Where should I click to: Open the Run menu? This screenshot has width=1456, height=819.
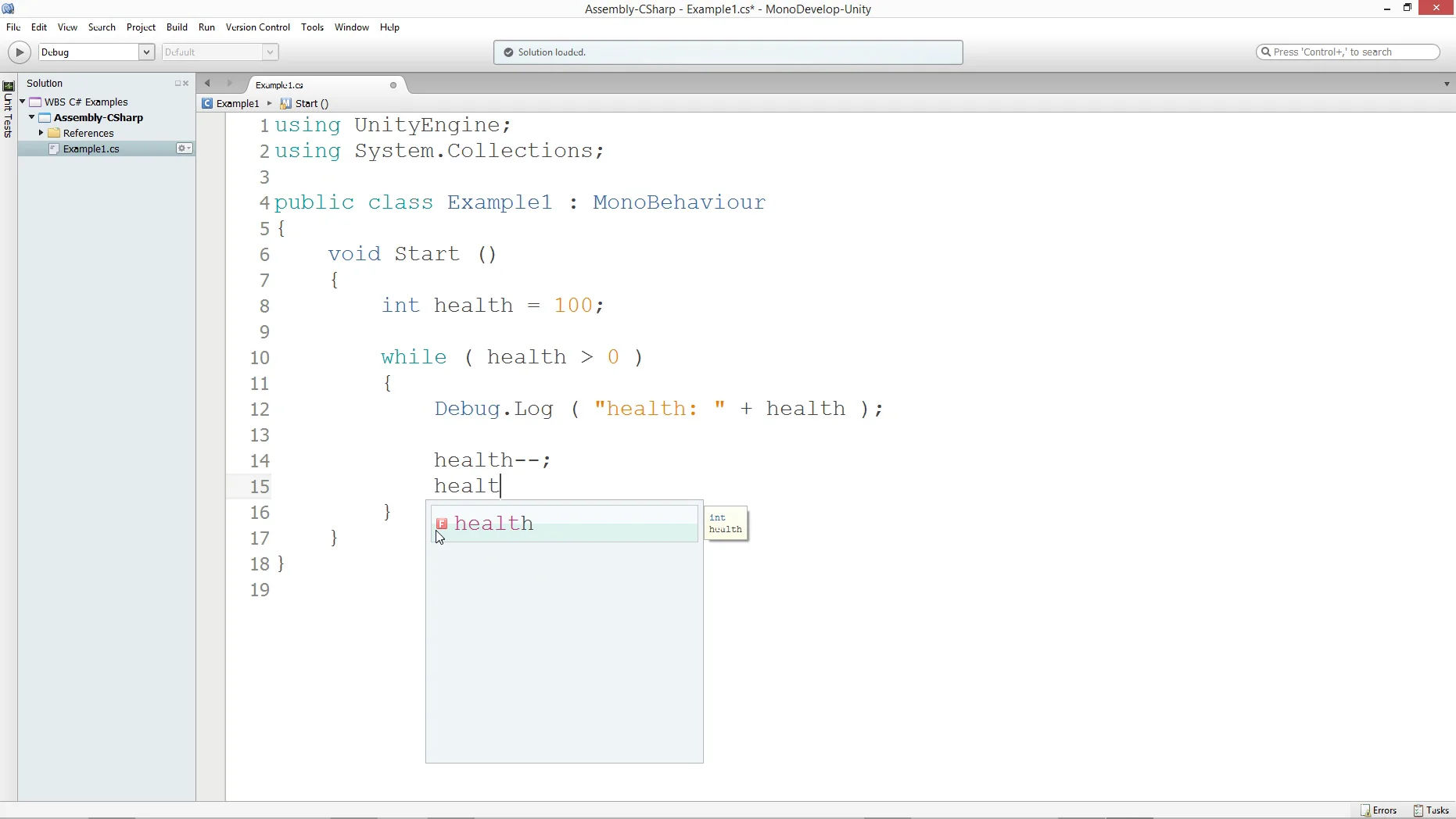(206, 27)
